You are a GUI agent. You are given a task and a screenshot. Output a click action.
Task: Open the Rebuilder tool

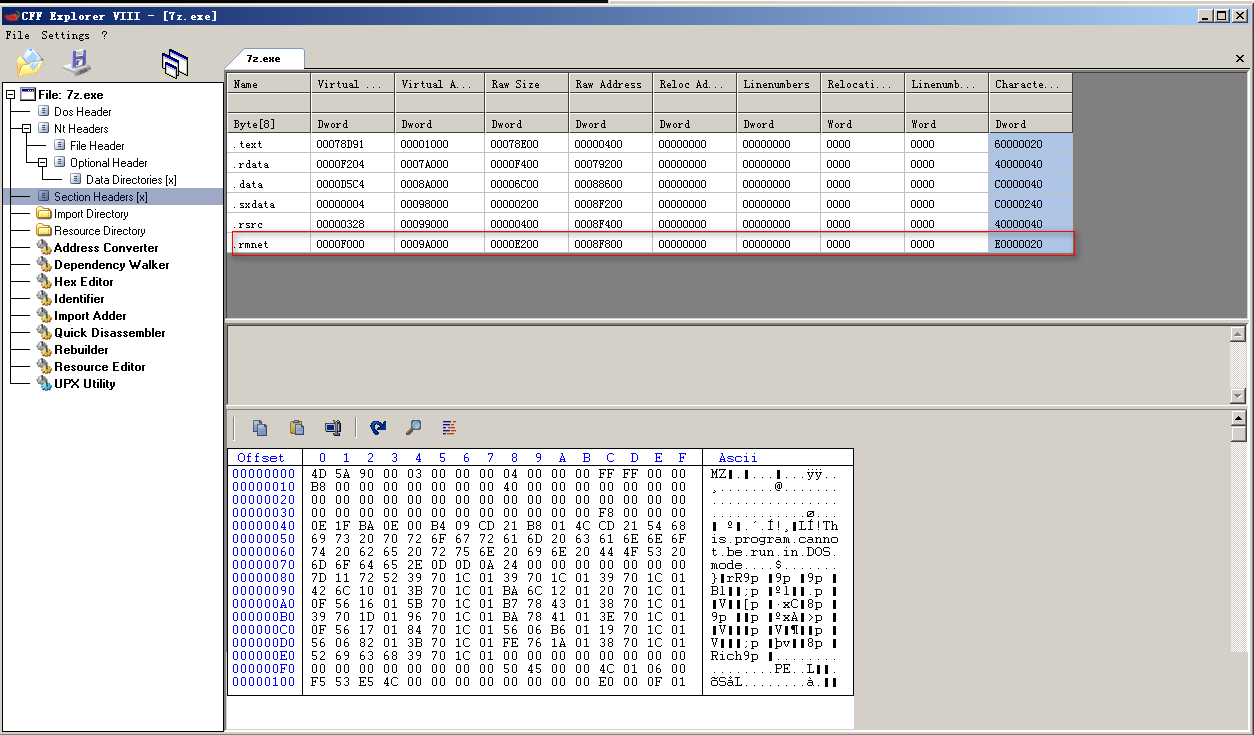(x=82, y=350)
